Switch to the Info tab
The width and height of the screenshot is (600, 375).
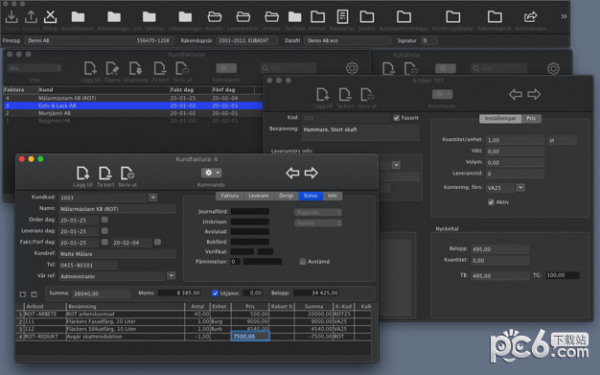pos(333,196)
